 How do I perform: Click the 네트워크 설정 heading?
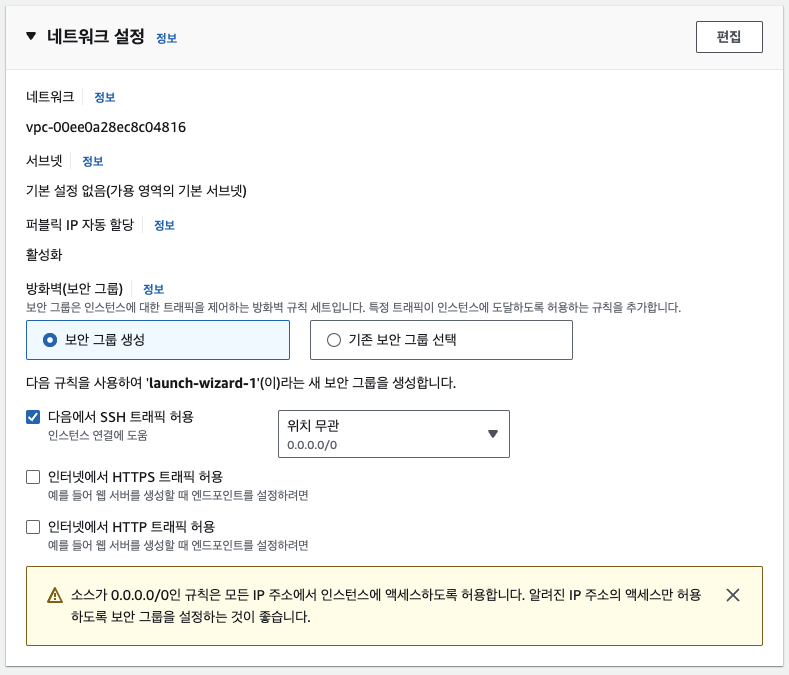[x=96, y=36]
